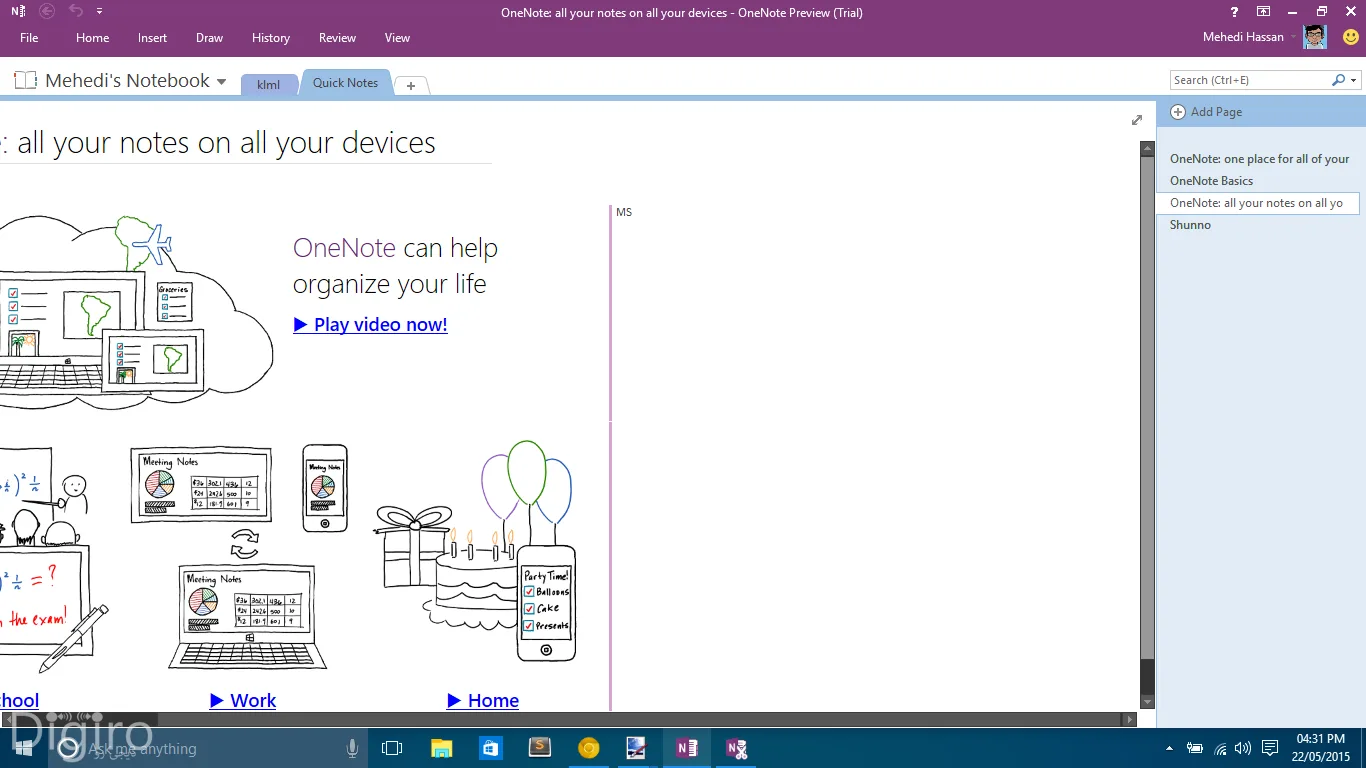Click the Cortana microphone icon

352,748
